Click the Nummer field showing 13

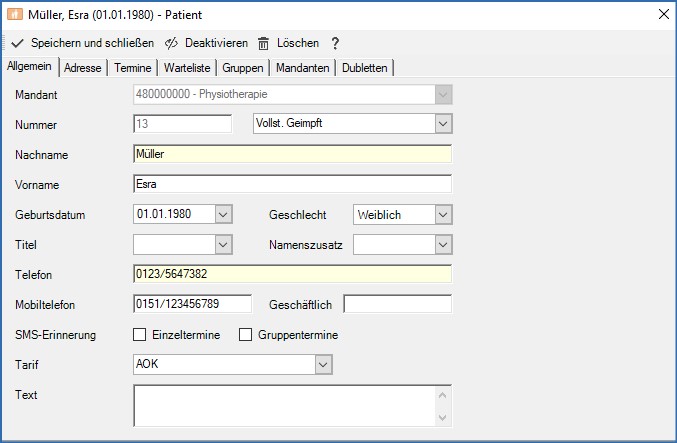[x=182, y=124]
